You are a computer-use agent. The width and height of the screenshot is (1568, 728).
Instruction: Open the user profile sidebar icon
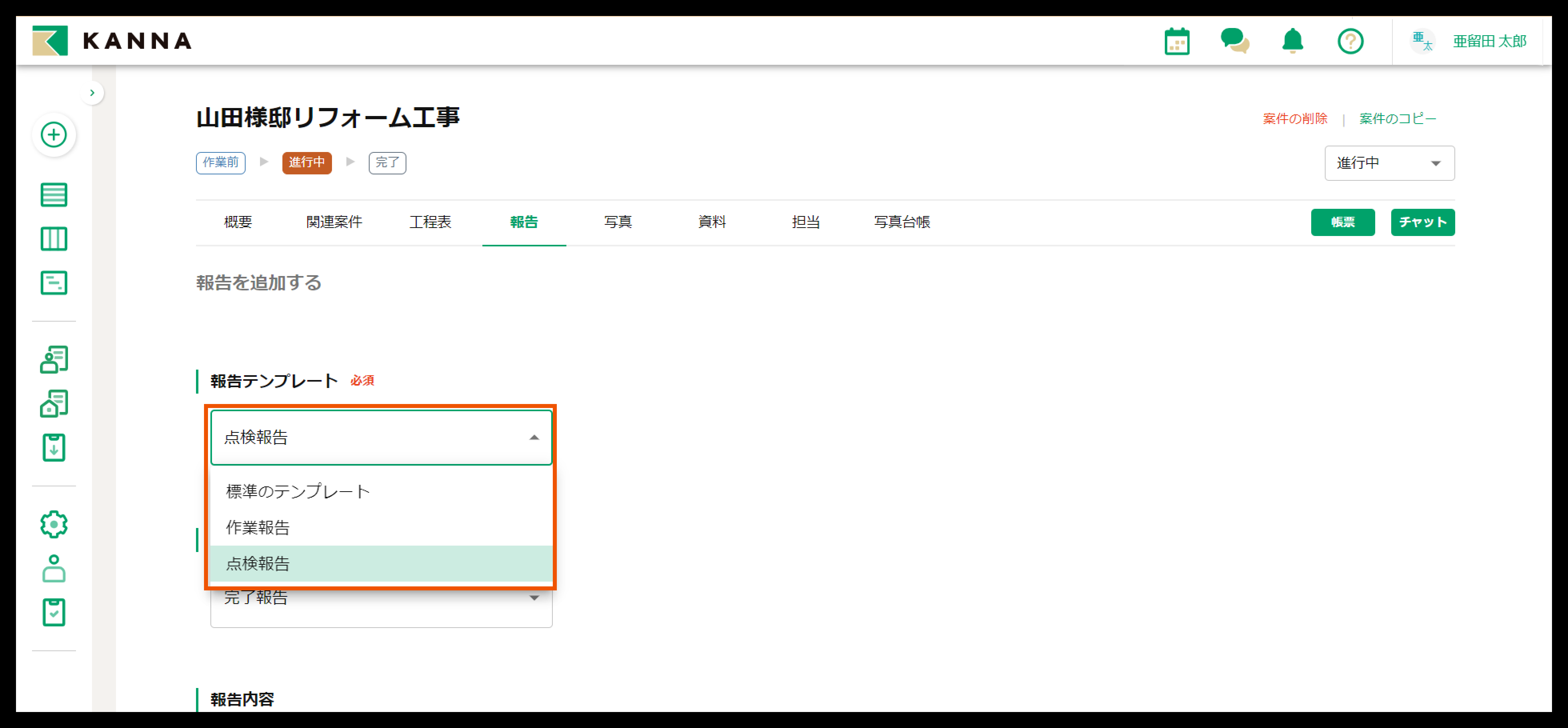(x=54, y=568)
